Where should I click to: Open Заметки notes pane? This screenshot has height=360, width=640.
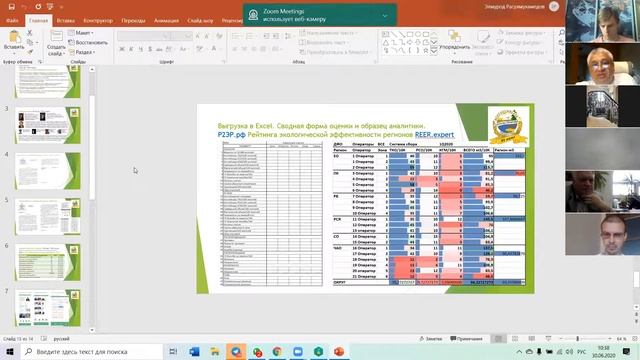(431, 339)
